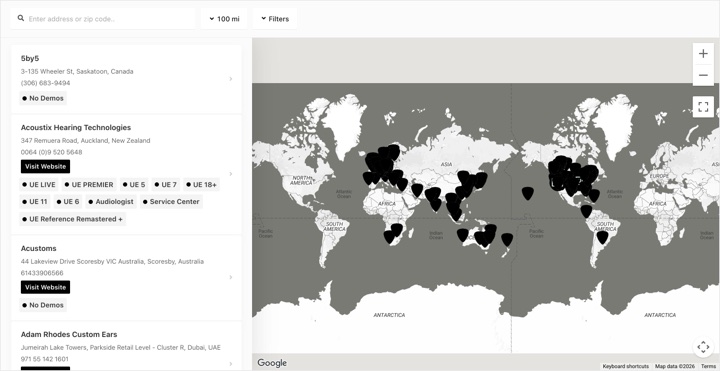Screen dimensions: 720x371
Task: Click Jumeirah Lake Towers address line
Action: coord(120,348)
